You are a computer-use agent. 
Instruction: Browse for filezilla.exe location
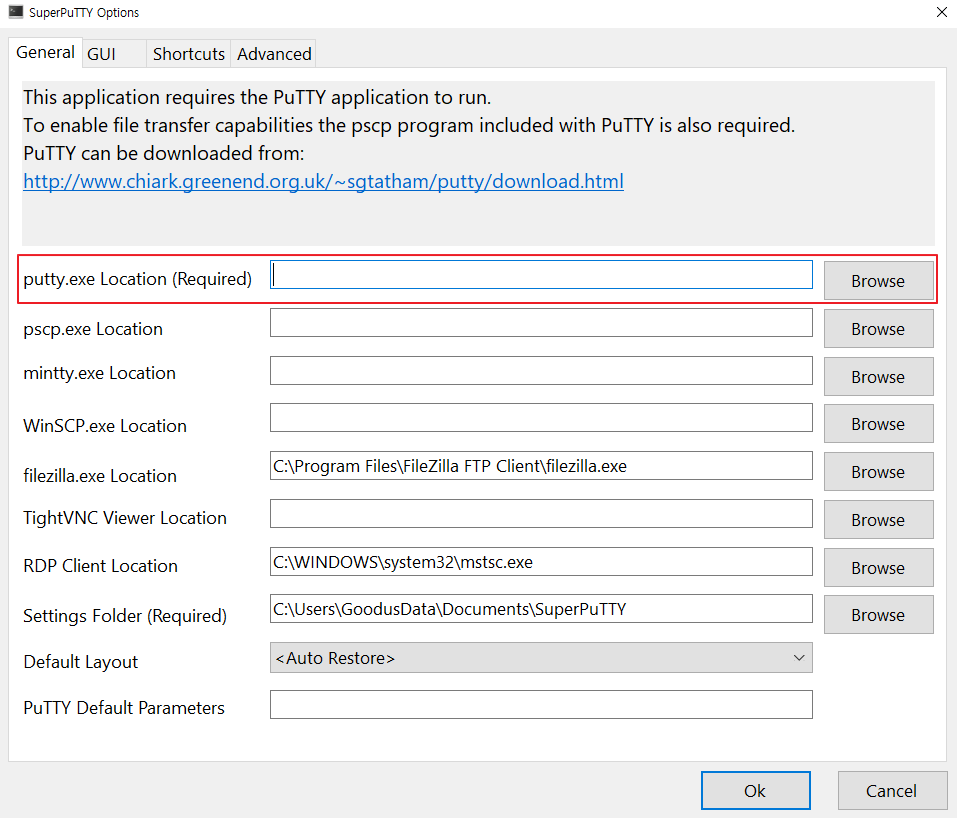878,472
